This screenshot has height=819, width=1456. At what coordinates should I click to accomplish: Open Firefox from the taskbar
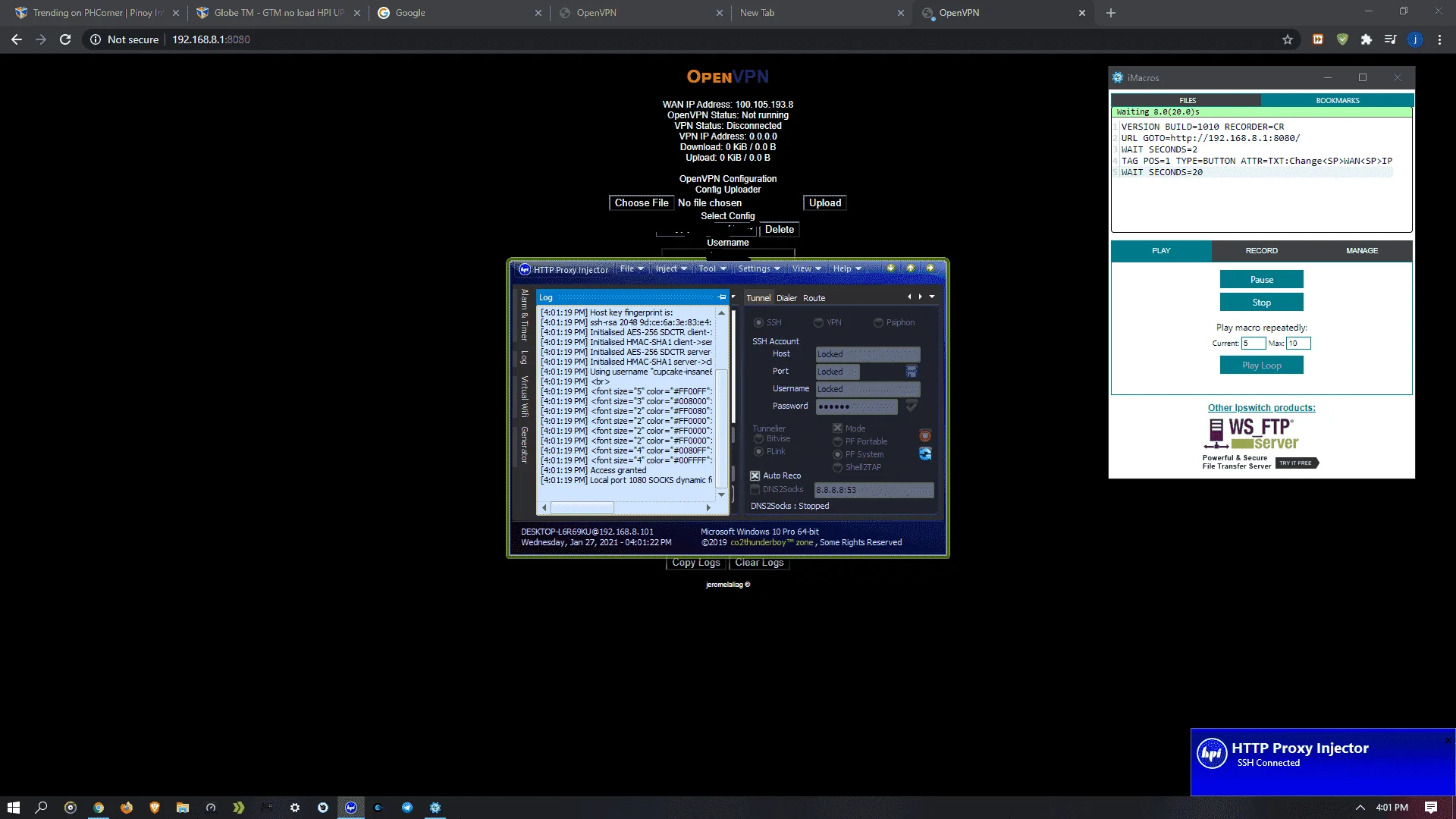click(x=127, y=808)
